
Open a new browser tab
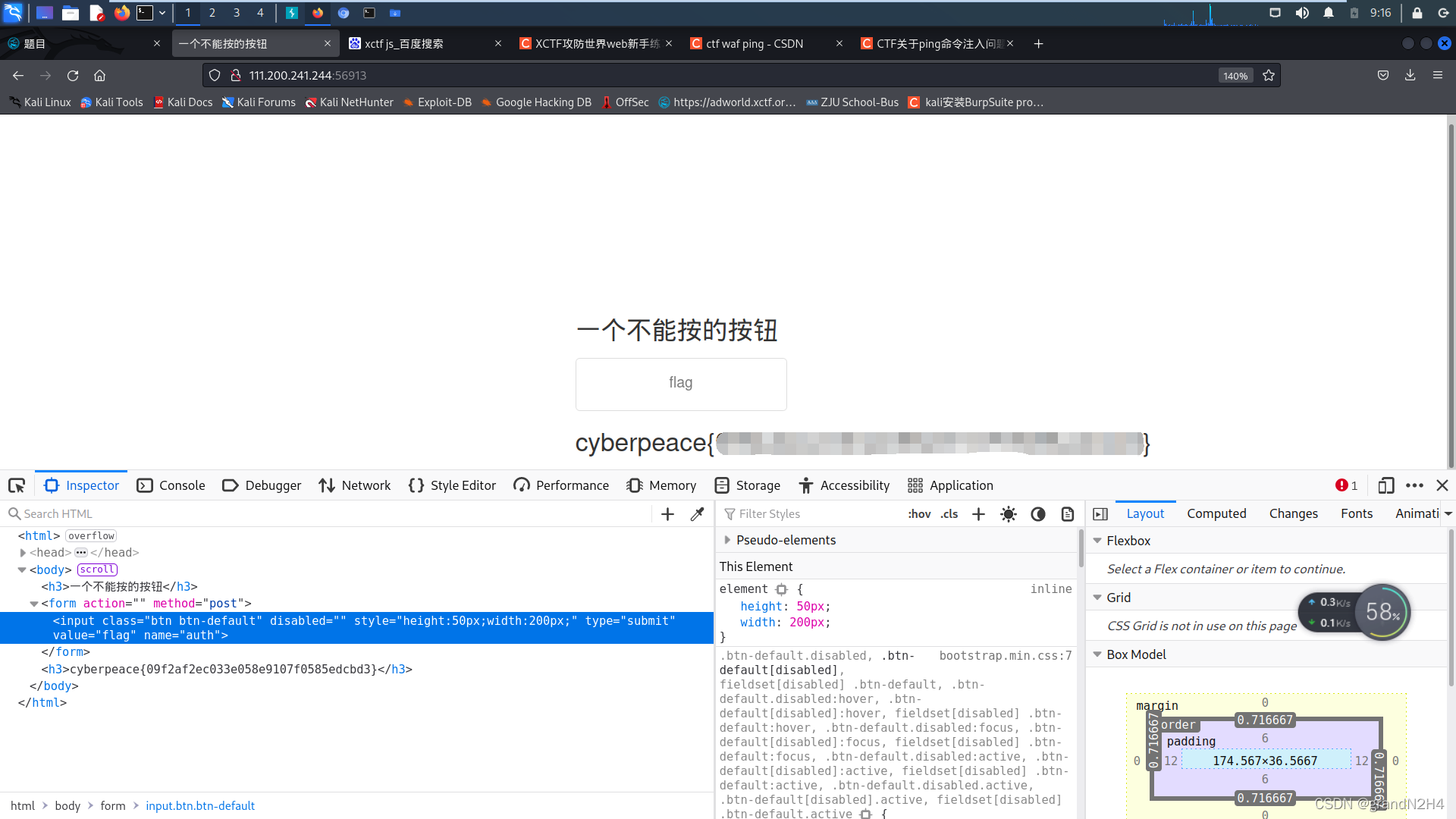1038,44
